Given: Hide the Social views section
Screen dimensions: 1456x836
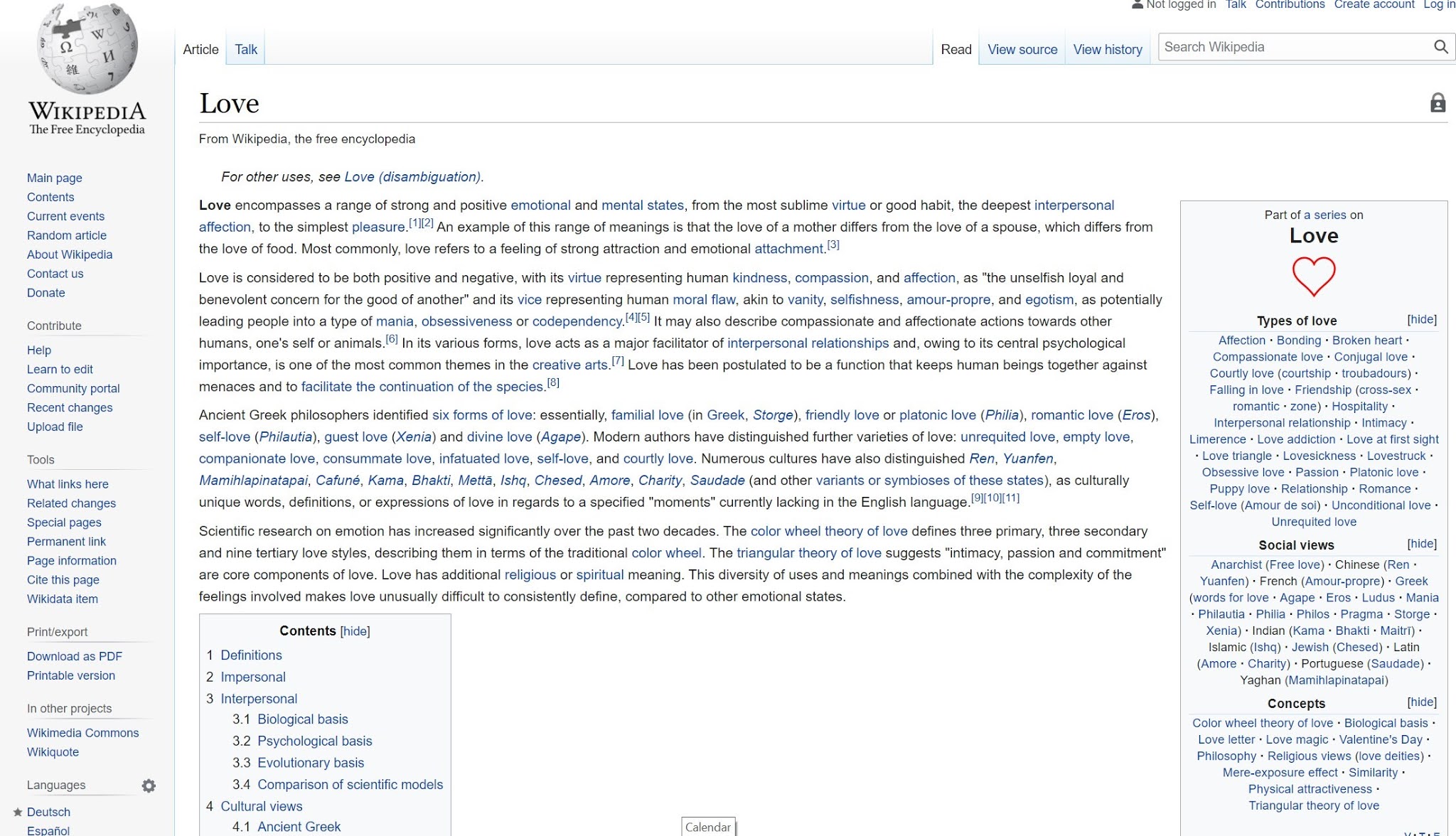Looking at the screenshot, I should tap(1421, 544).
